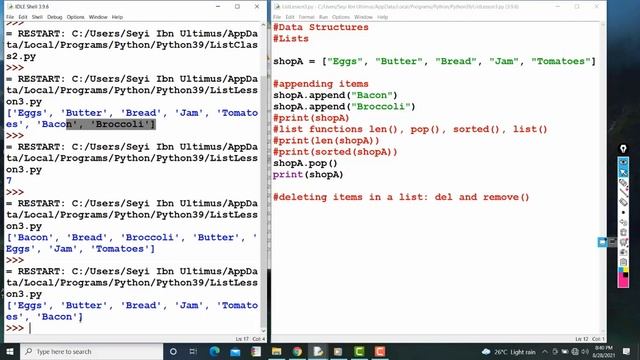
Task: Open File menu in ListLesson3 editor
Action: point(277,17)
